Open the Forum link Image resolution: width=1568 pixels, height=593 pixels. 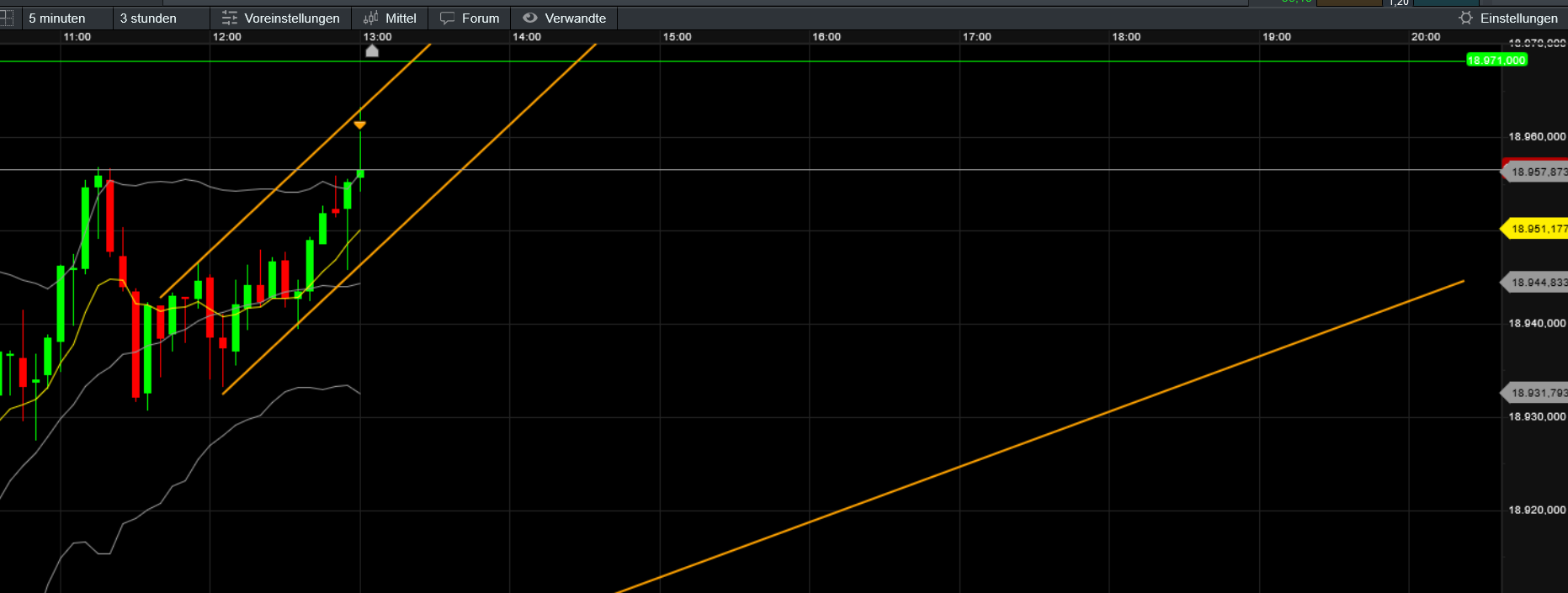[x=470, y=18]
